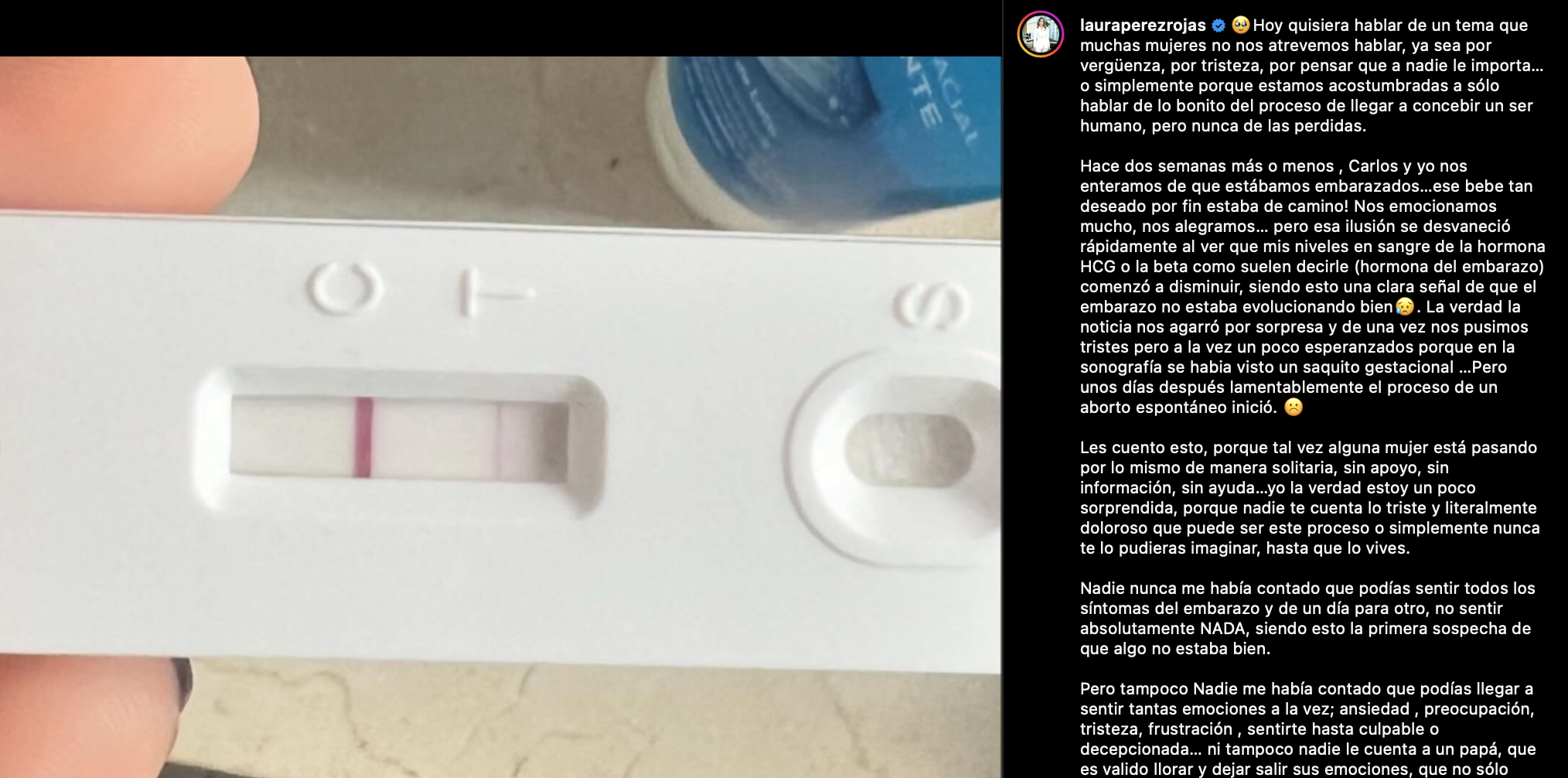Viewport: 1568px width, 778px height.
Task: Click the black bar above the photo
Action: 501,28
